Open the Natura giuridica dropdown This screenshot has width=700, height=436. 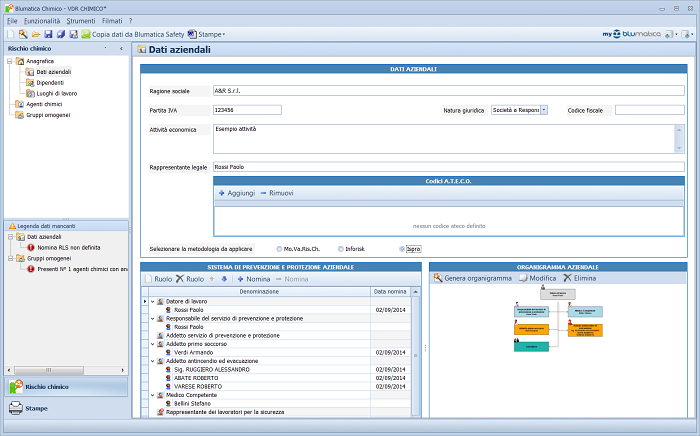point(544,110)
